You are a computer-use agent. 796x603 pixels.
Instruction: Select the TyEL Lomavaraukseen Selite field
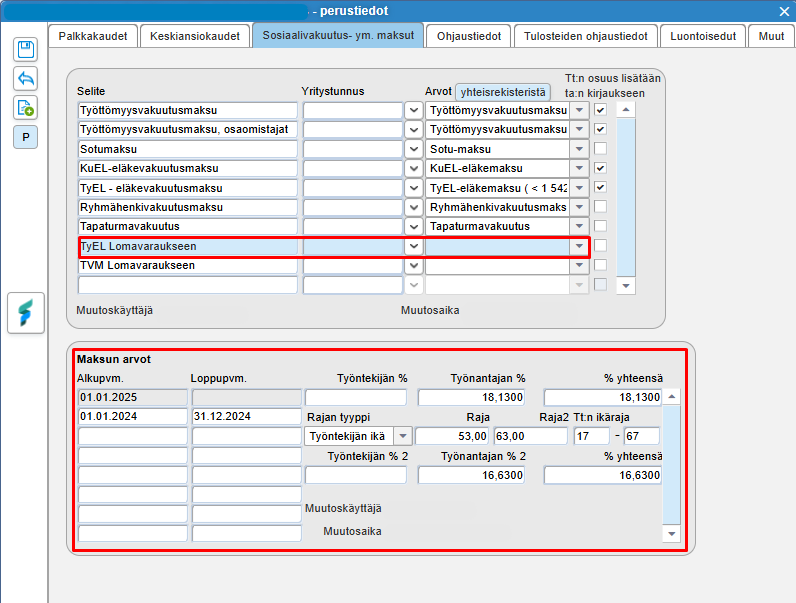(x=187, y=246)
